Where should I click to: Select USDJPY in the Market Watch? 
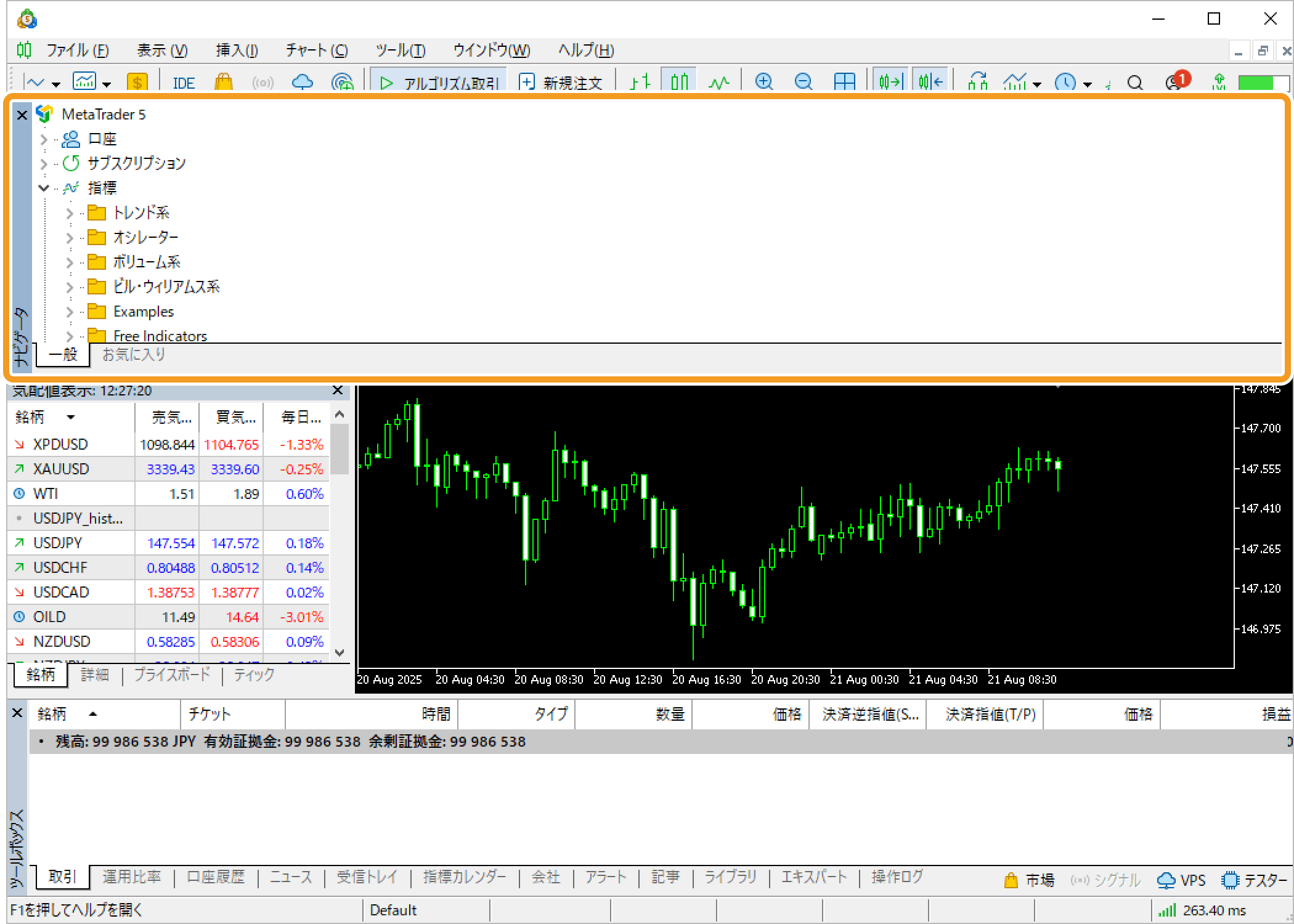pos(58,543)
